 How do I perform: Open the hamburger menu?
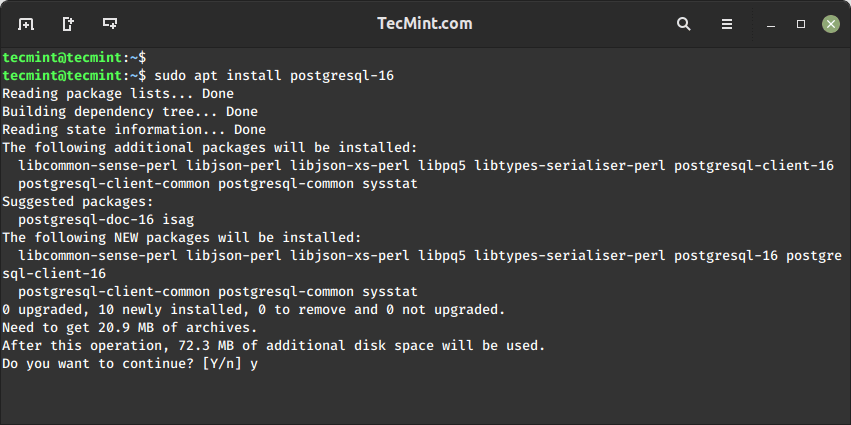pos(727,23)
